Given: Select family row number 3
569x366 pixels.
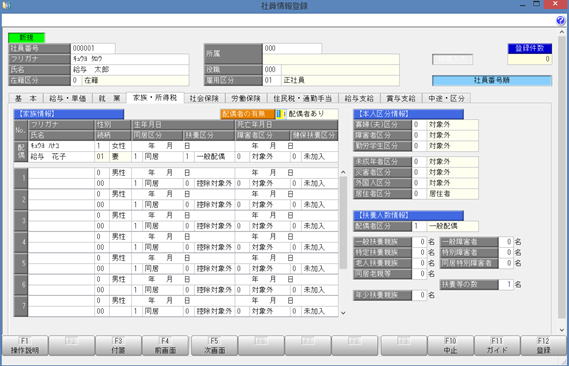Looking at the screenshot, I should (21, 221).
